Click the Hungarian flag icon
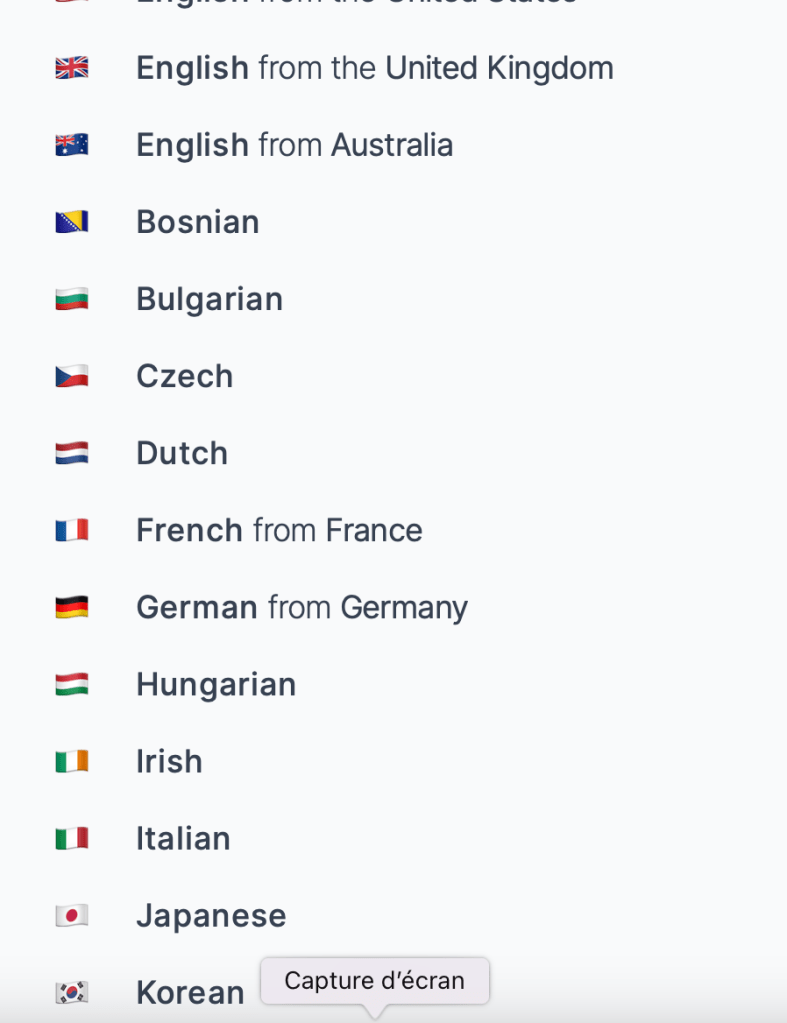This screenshot has width=787, height=1023. coord(72,684)
